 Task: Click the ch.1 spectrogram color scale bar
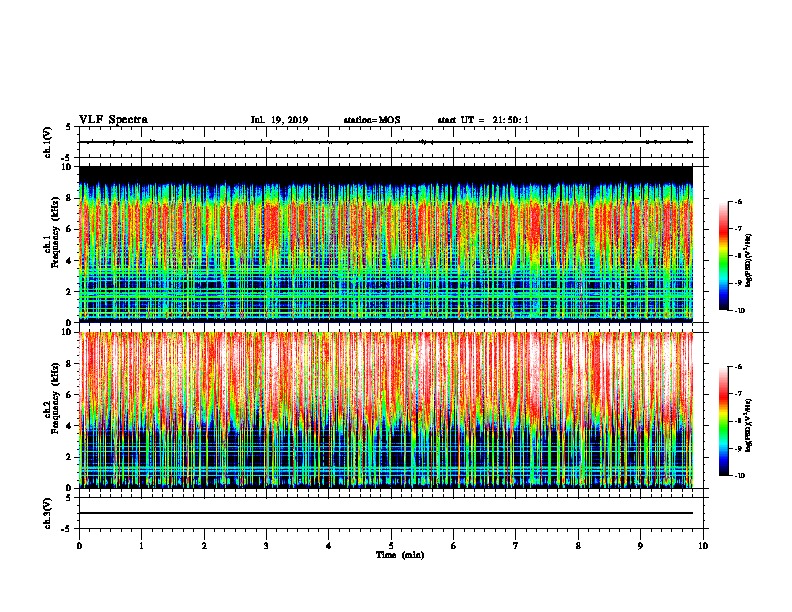[x=724, y=256]
